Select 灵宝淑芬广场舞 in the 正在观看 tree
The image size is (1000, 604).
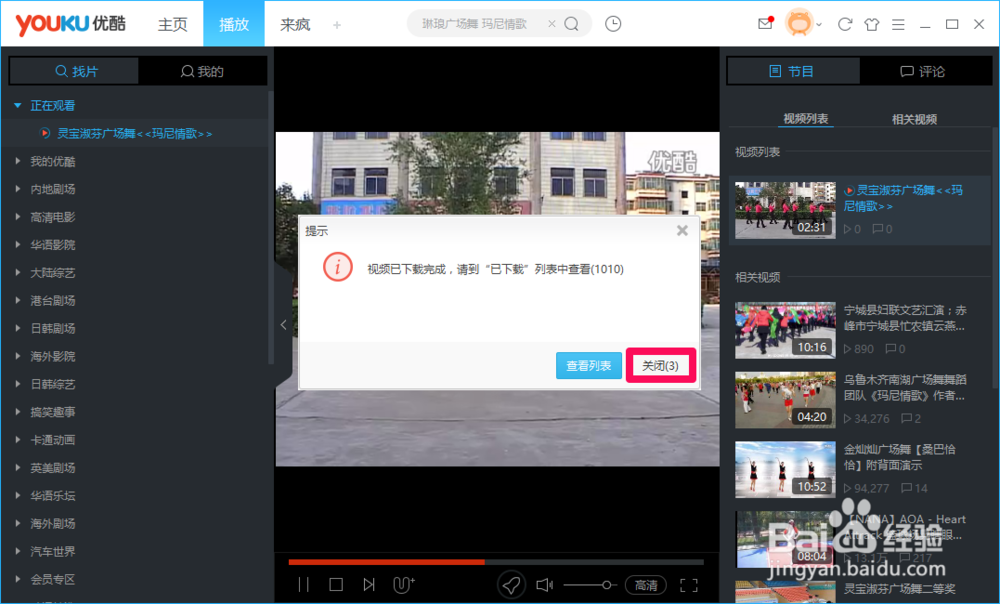coord(135,133)
